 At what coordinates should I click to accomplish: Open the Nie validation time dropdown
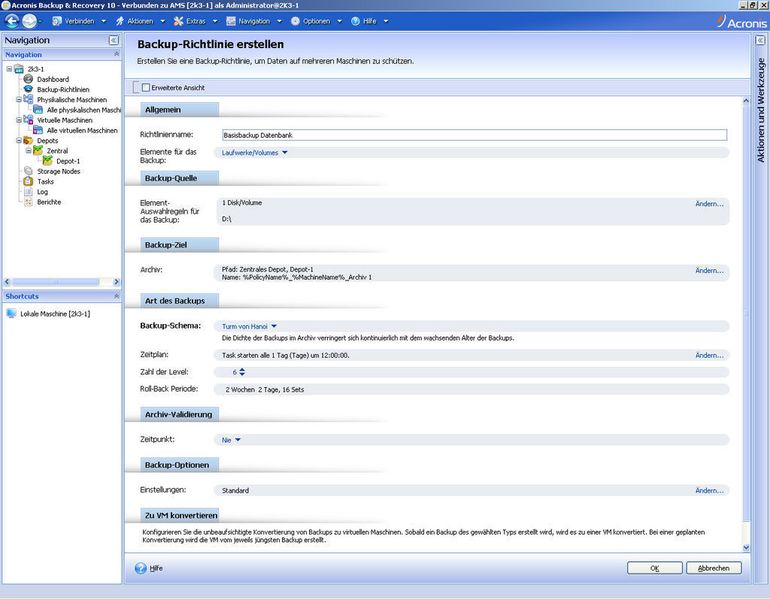(x=231, y=440)
